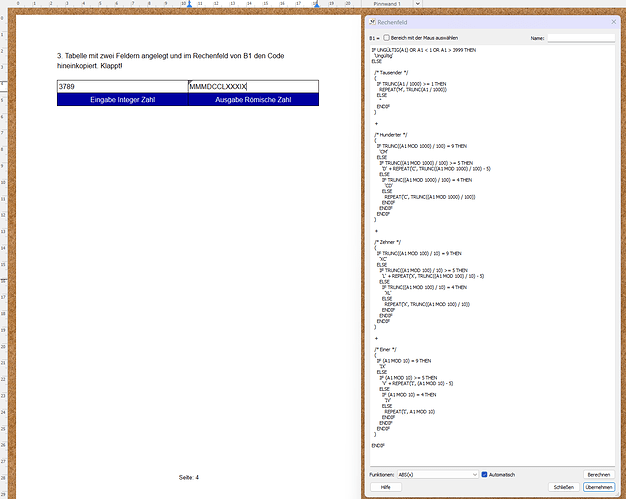Open the Funktionen dropdown showing ABS(x)
Screen dimensions: 626x499
(437, 474)
